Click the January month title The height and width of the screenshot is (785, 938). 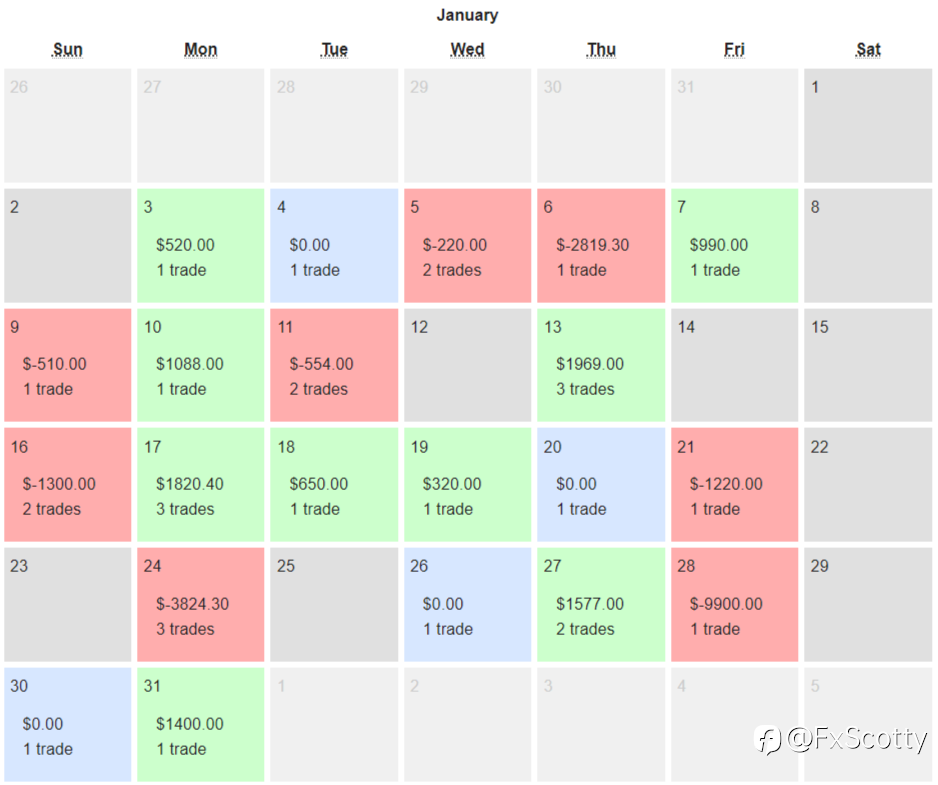coord(467,15)
